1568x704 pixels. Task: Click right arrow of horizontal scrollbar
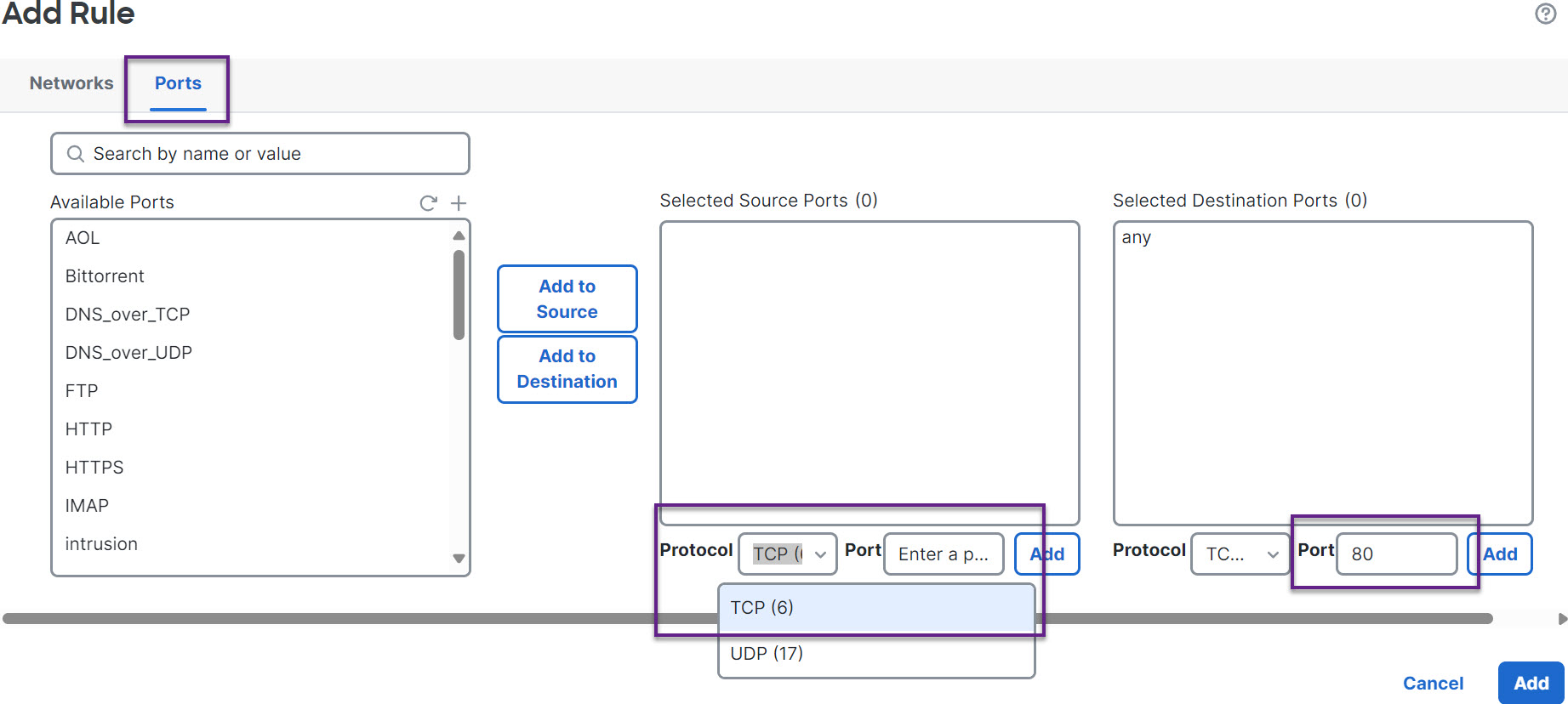point(1561,619)
